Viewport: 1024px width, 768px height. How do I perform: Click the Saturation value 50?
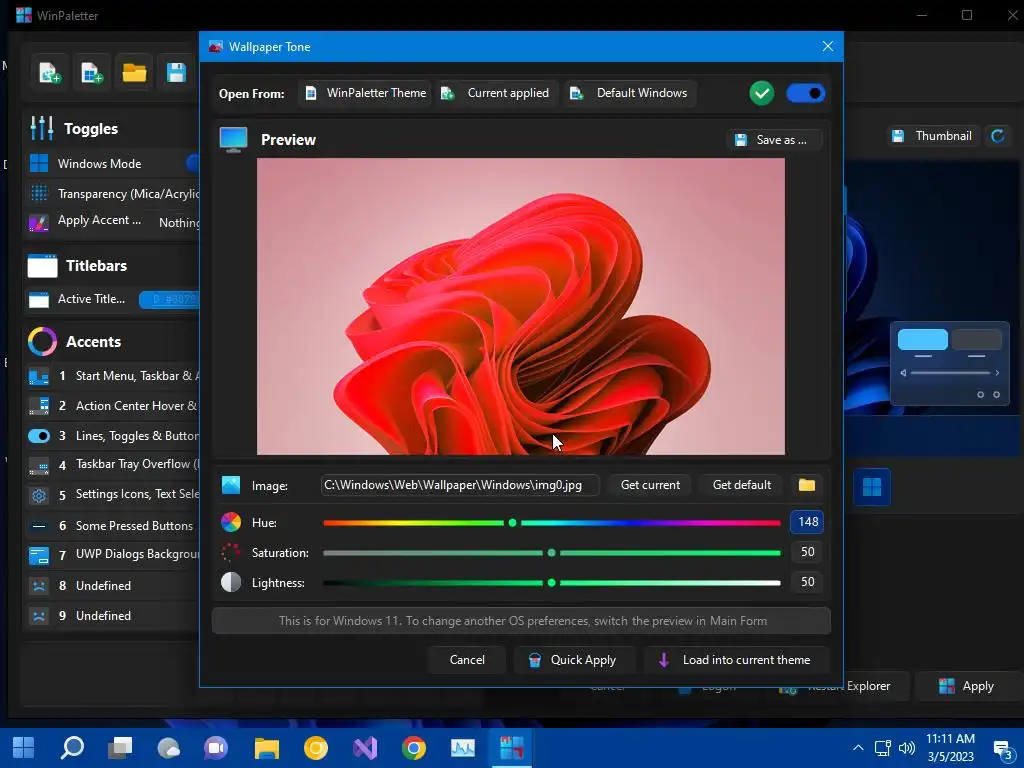click(807, 552)
